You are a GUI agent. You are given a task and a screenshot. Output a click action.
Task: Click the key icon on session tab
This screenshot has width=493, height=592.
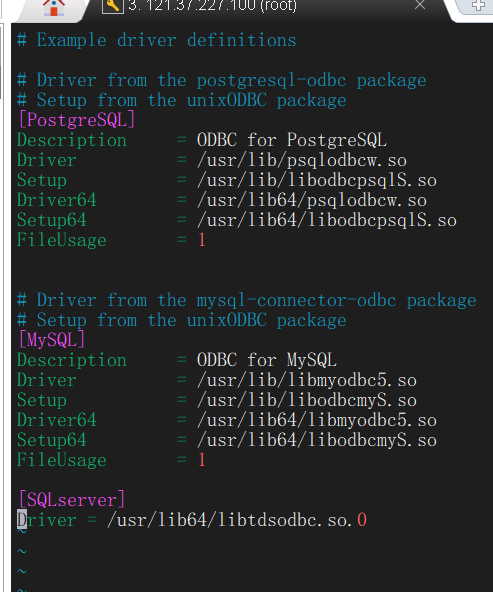point(112,6)
